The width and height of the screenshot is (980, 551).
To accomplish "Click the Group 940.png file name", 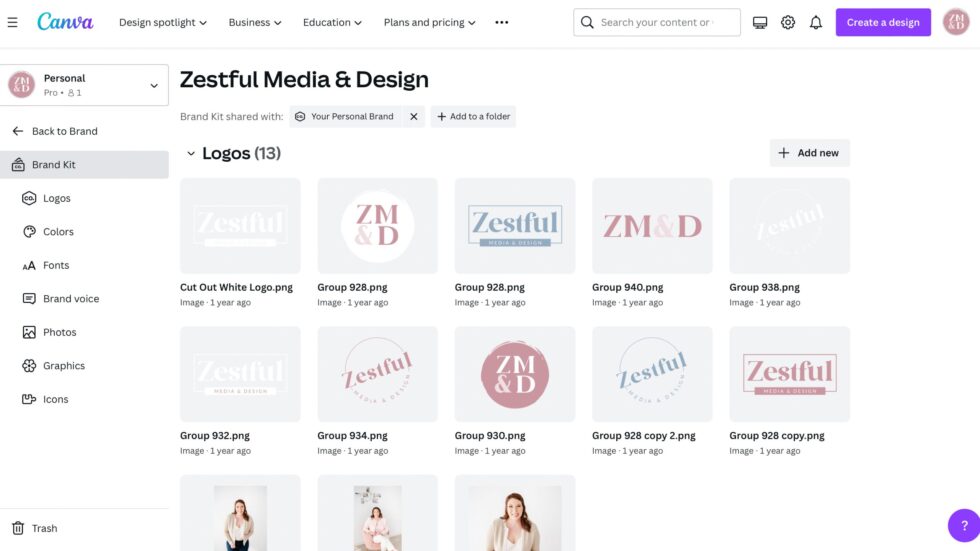I will 628,287.
